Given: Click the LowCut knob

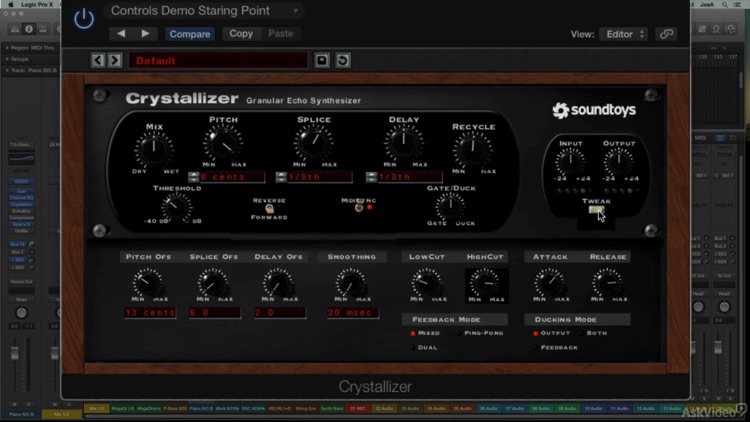Looking at the screenshot, I should [x=427, y=282].
